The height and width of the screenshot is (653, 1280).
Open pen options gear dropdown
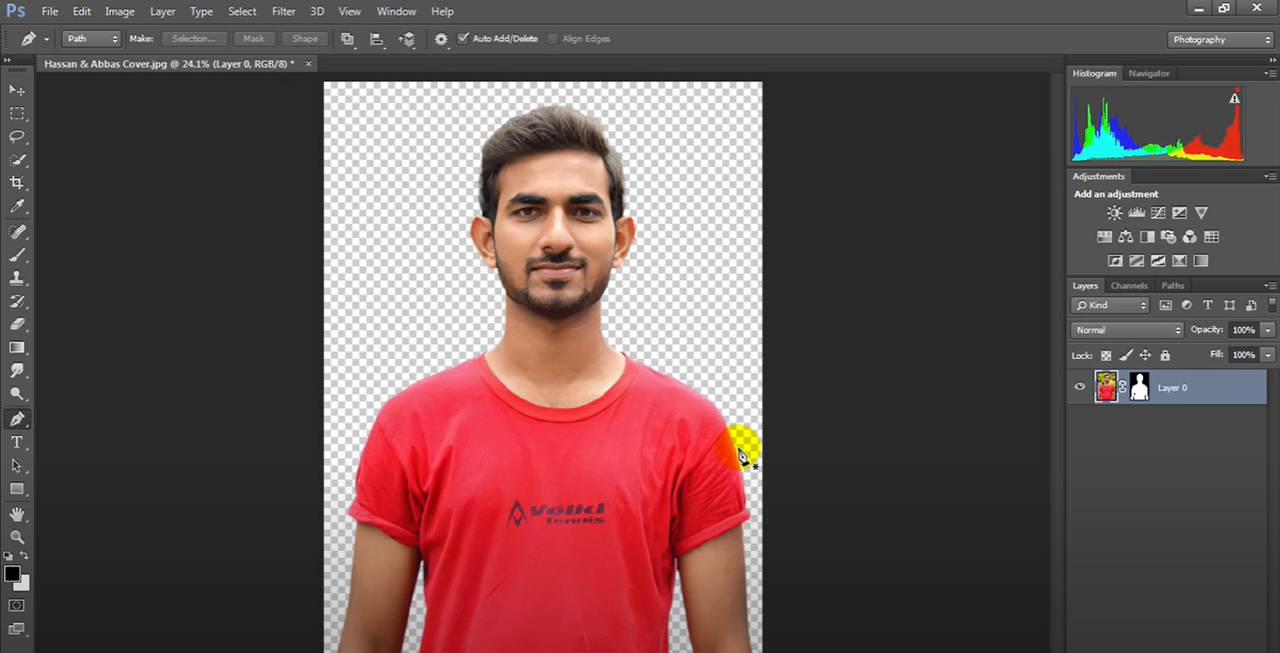[x=441, y=39]
